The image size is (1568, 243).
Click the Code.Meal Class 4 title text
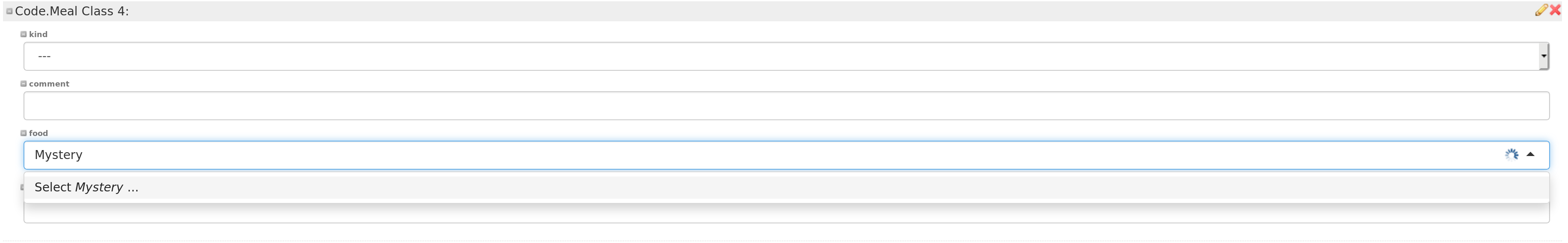(x=72, y=12)
